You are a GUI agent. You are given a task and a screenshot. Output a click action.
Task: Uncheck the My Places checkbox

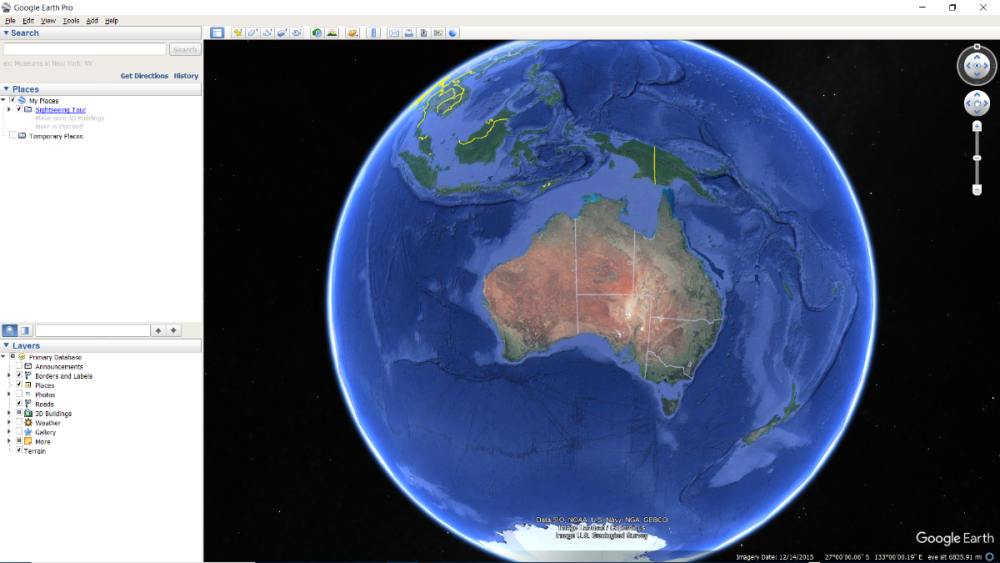(13, 100)
